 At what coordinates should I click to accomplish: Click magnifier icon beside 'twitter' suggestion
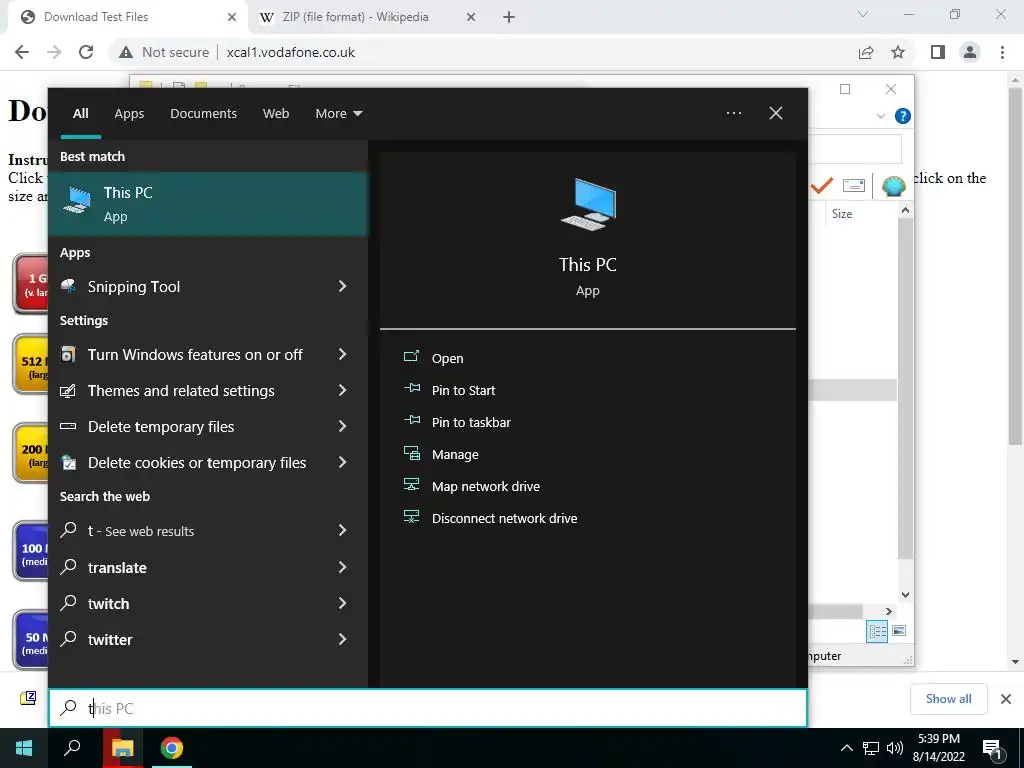[x=69, y=639]
